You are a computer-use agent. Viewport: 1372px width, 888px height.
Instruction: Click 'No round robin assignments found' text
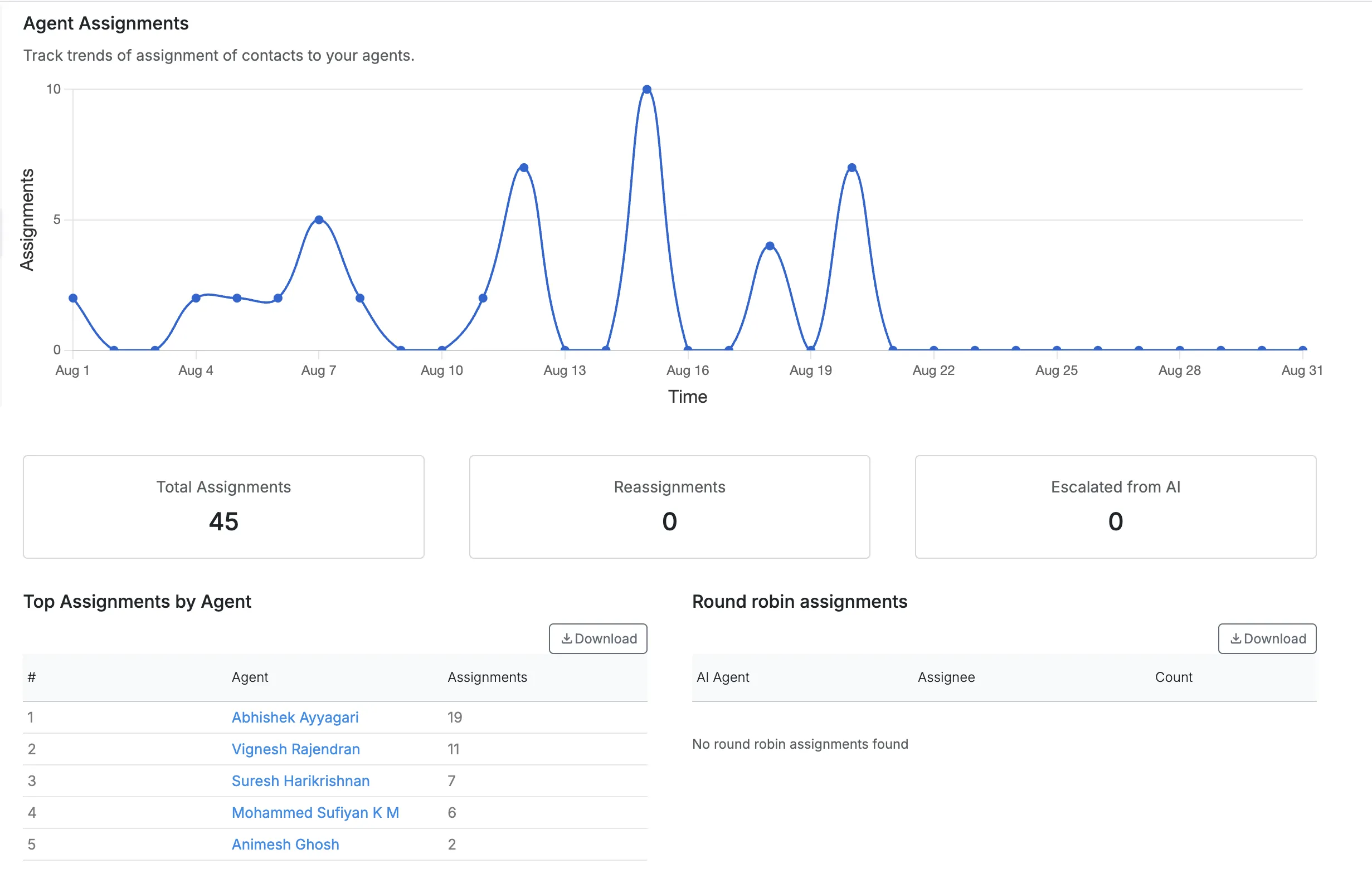[800, 744]
